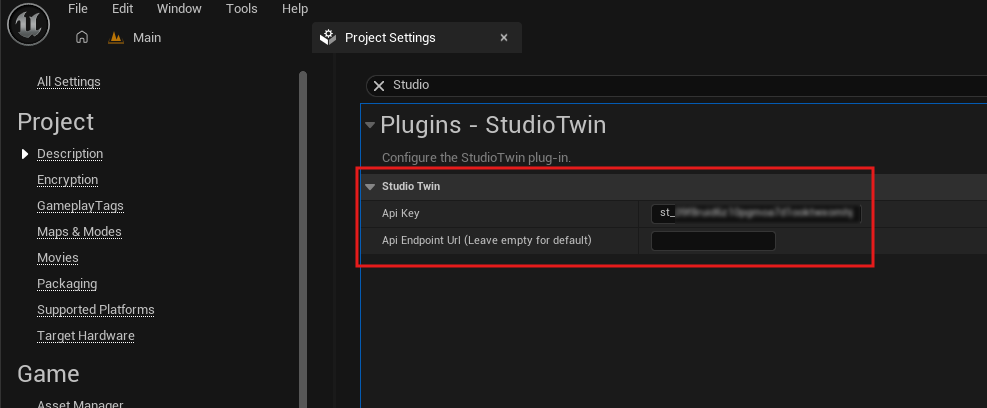Click the sidebar vertical scrollbar
Viewport: 987px width, 408px height.
[x=303, y=239]
